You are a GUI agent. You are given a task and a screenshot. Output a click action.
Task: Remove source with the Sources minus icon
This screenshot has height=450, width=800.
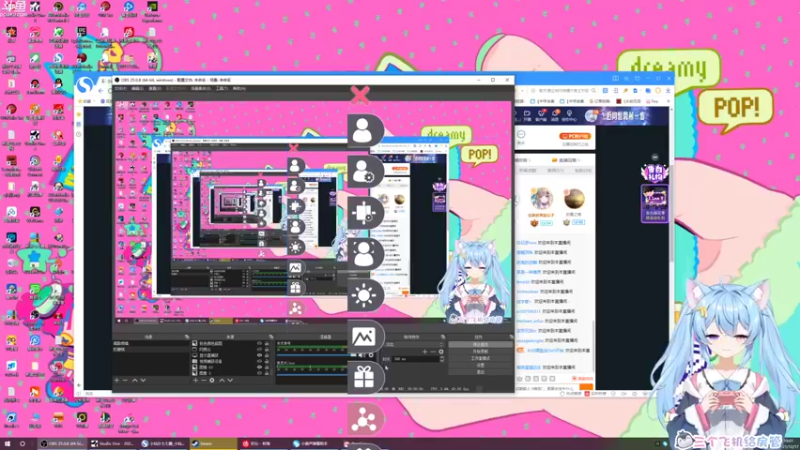tap(204, 380)
